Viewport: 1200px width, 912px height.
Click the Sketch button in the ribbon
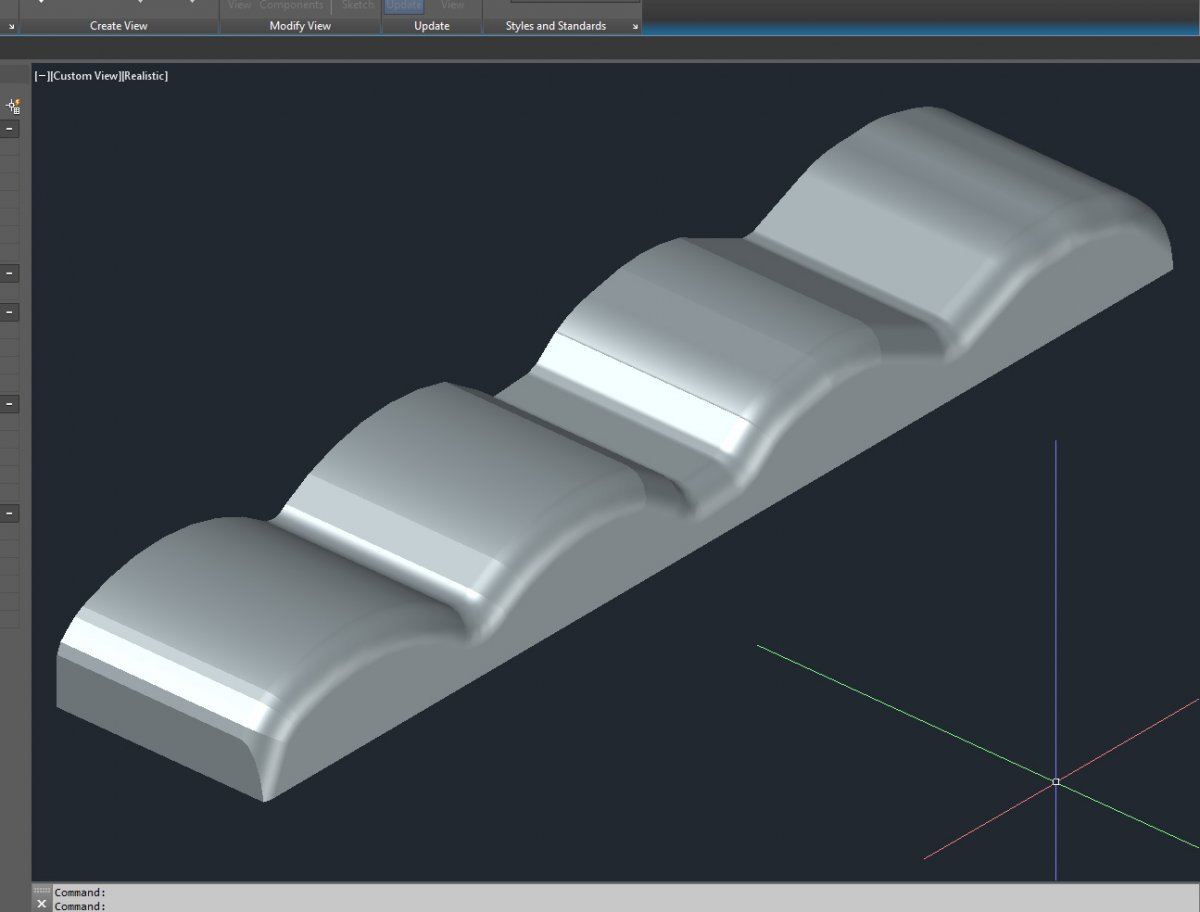pos(357,5)
